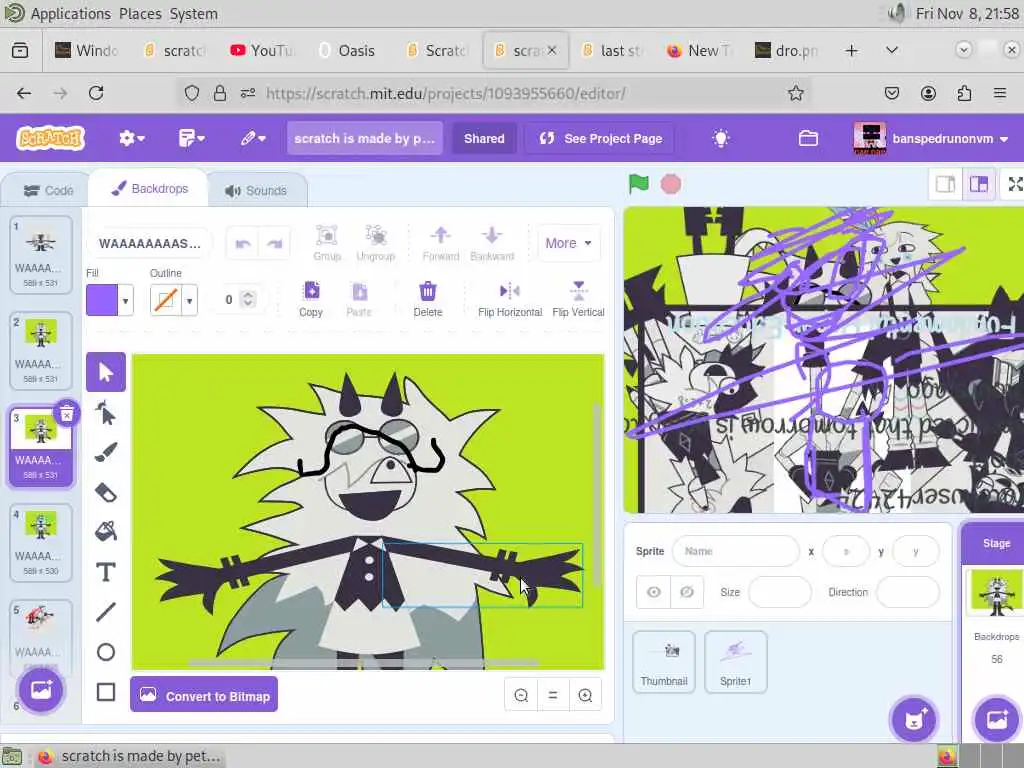Click the redo arrow
This screenshot has height=768, width=1024.
pyautogui.click(x=274, y=244)
